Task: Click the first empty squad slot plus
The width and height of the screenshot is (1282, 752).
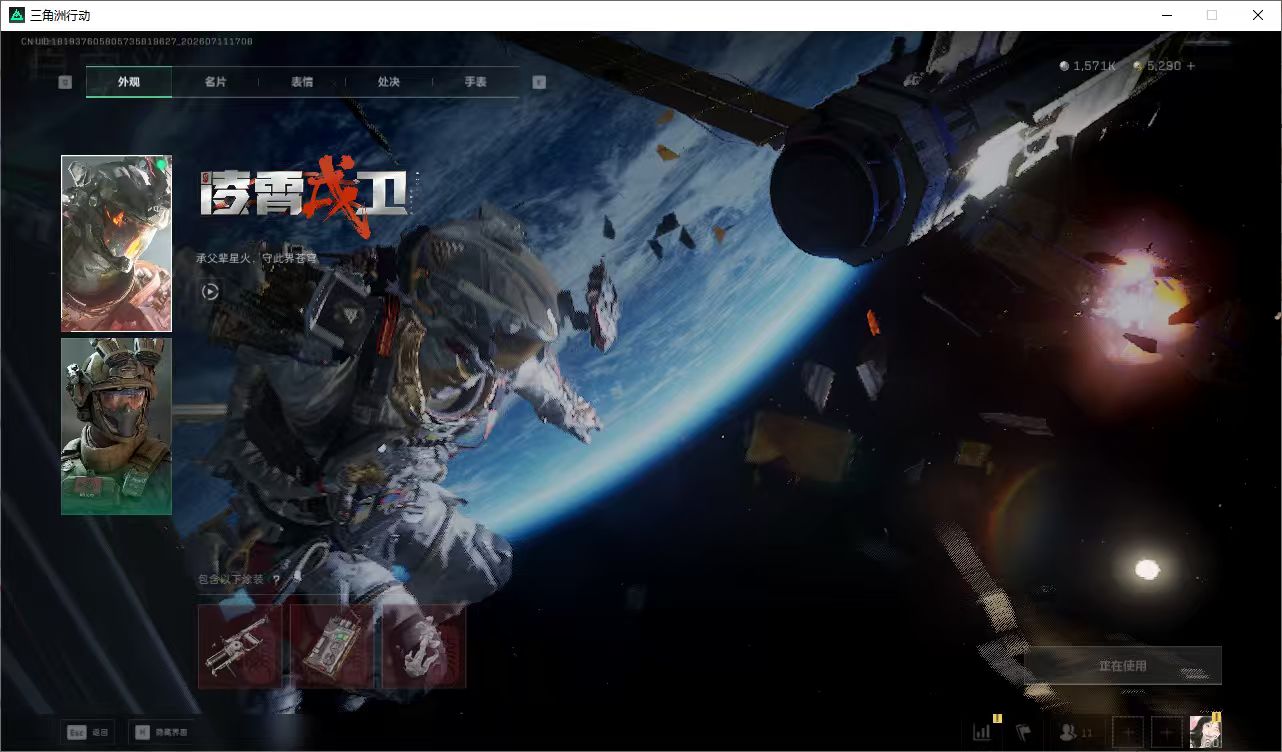Action: [1127, 732]
